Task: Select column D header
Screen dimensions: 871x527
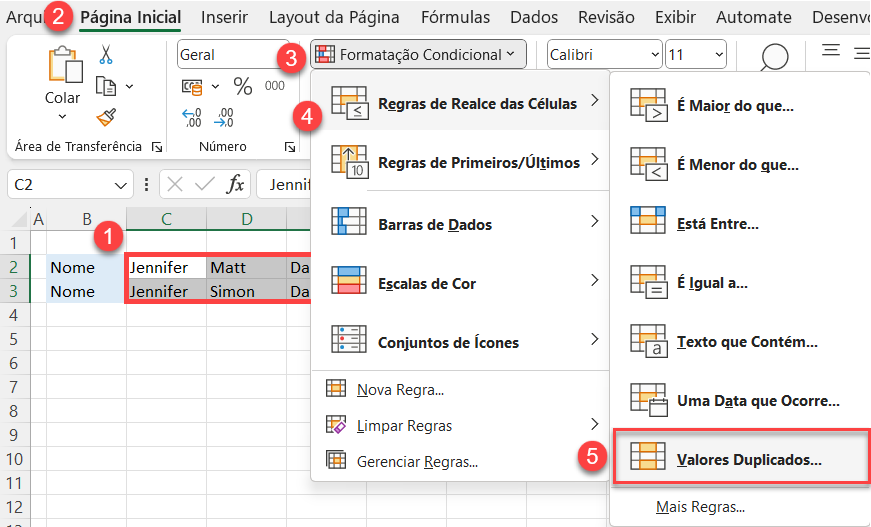Action: 247,219
